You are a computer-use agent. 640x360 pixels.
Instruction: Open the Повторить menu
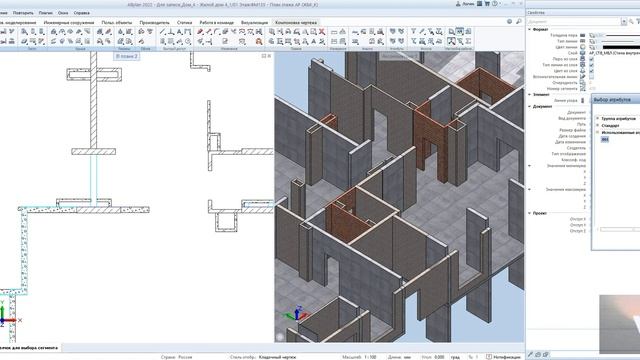point(23,13)
